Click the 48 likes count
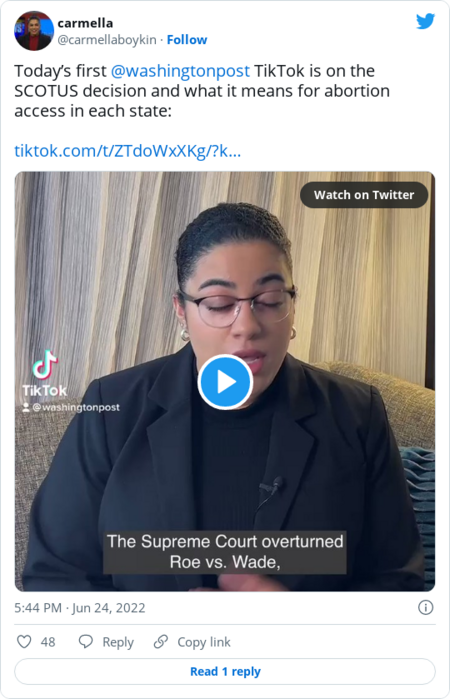 (x=48, y=642)
